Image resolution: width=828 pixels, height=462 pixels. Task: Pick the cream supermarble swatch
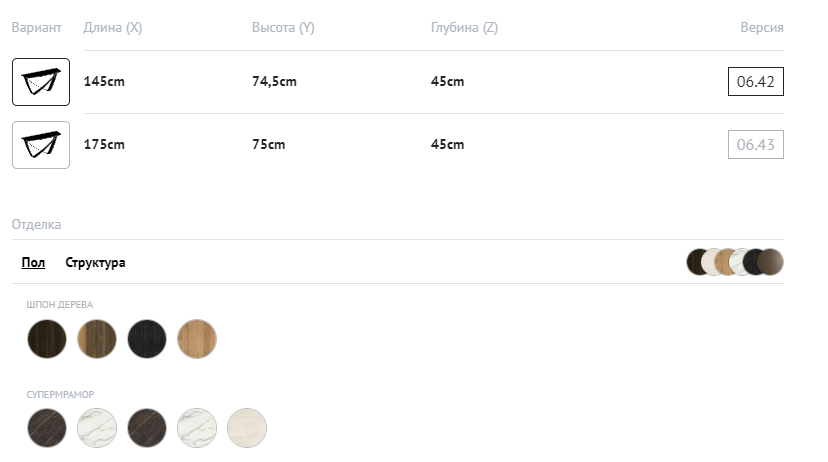coord(247,428)
